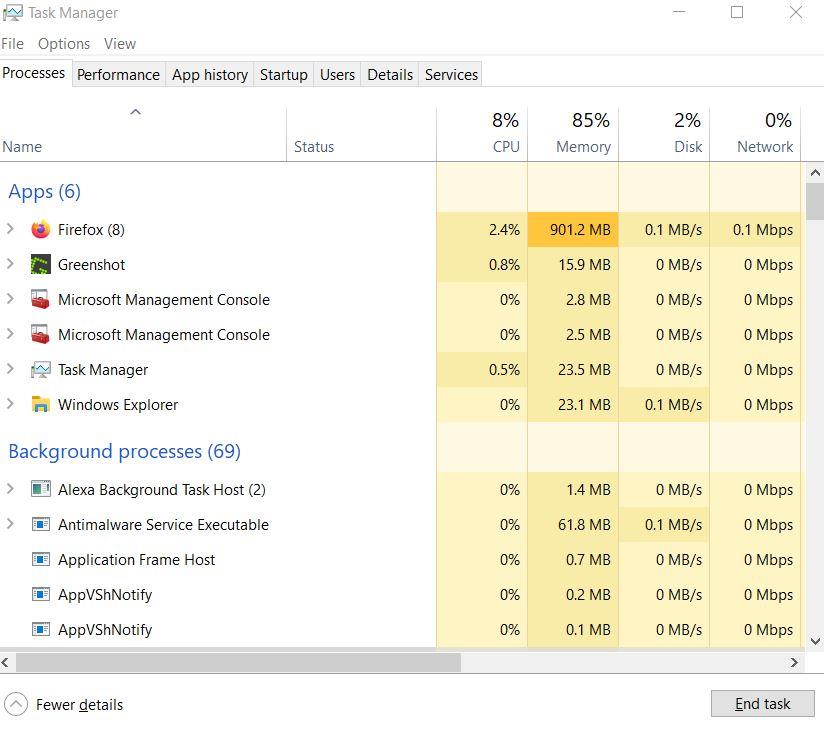Expand the Windows Explorer process entry
This screenshot has height=729, width=824.
pos(10,405)
